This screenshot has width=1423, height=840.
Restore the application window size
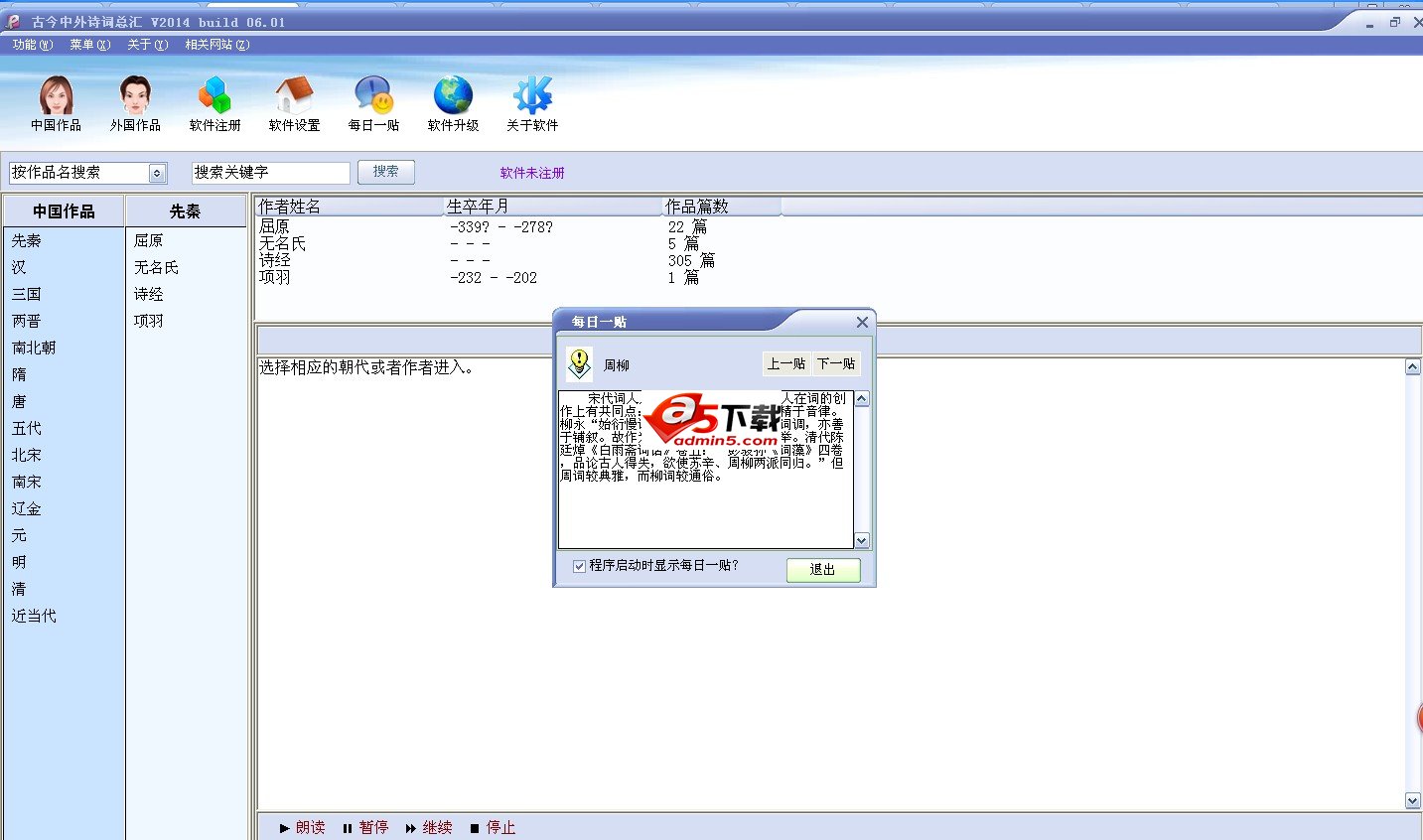(1395, 22)
